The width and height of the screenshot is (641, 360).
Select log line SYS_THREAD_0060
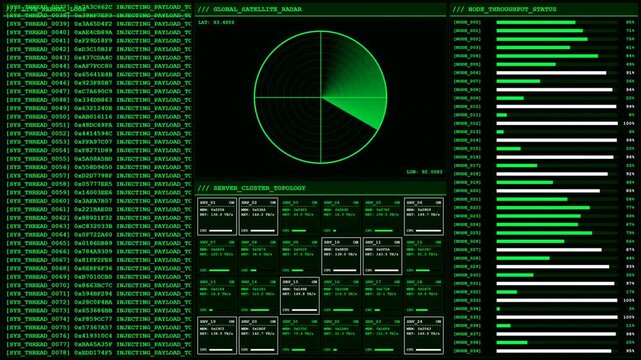tap(99, 201)
